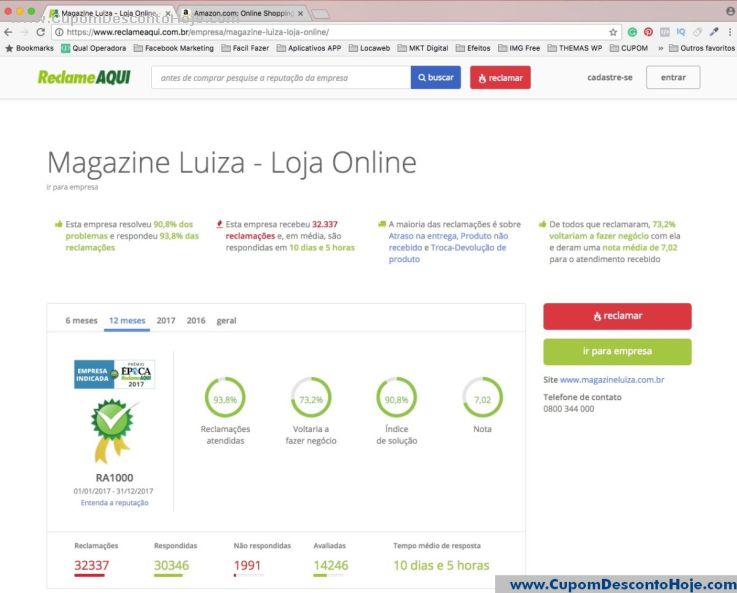Click the 10 dias e 5 horas value

[441, 565]
